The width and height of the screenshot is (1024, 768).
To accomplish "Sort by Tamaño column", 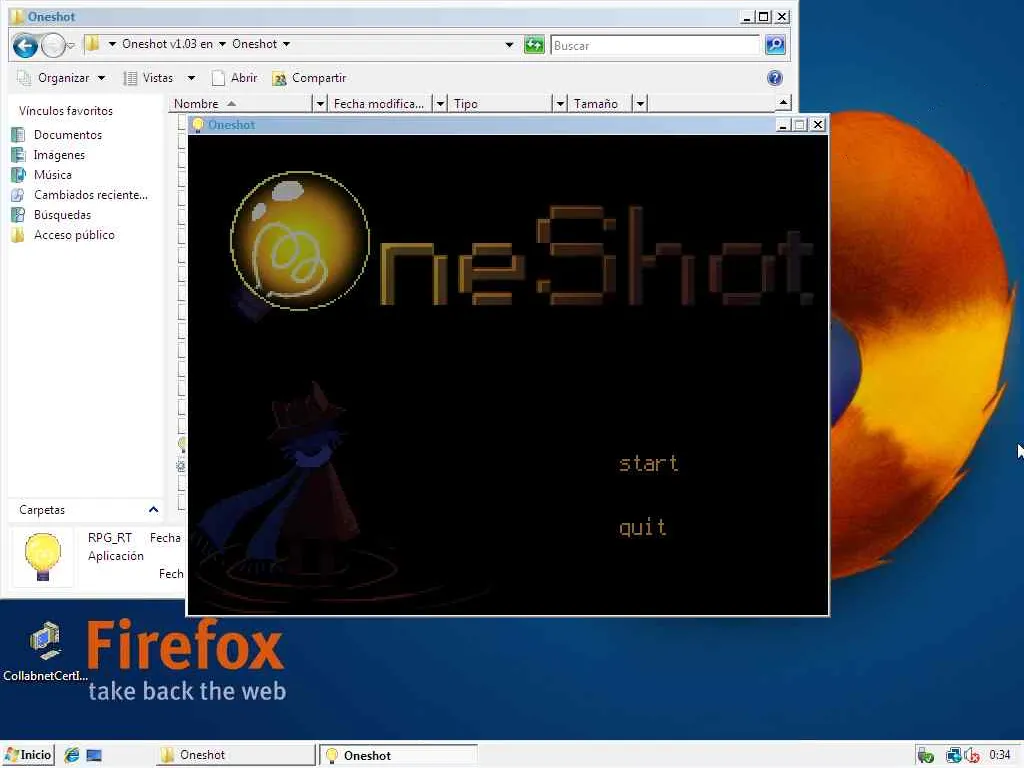I will [x=600, y=103].
